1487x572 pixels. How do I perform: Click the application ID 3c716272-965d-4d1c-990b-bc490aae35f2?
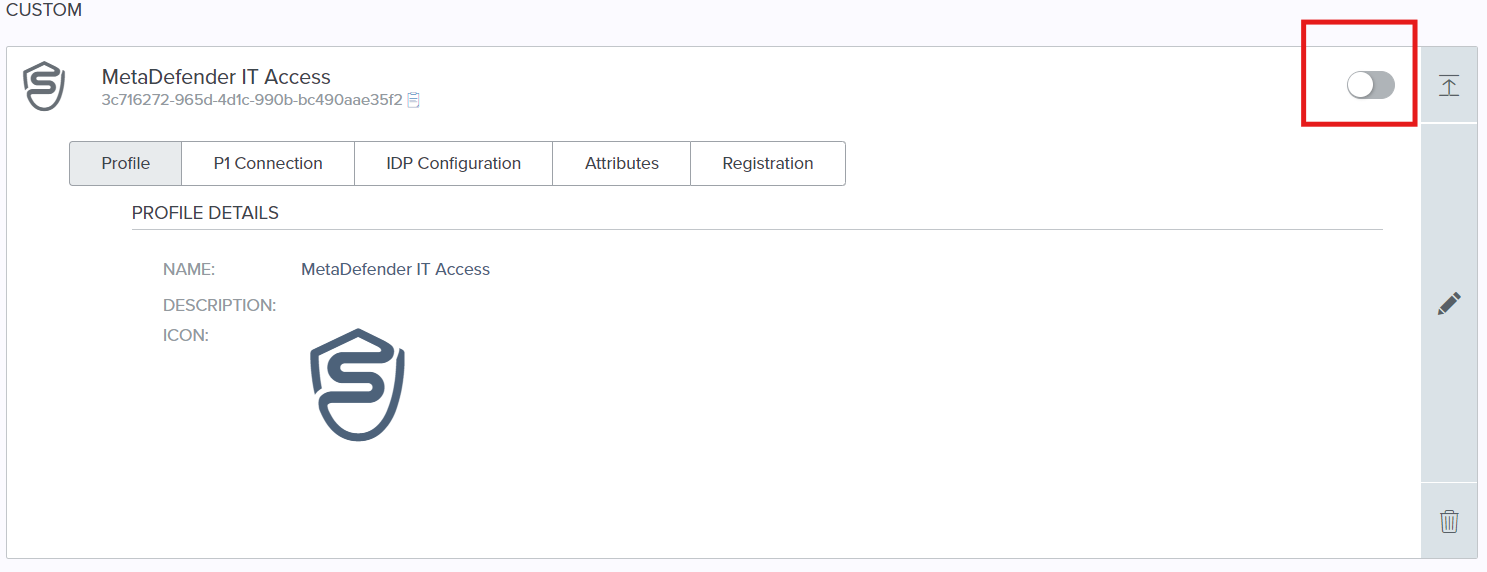[252, 100]
